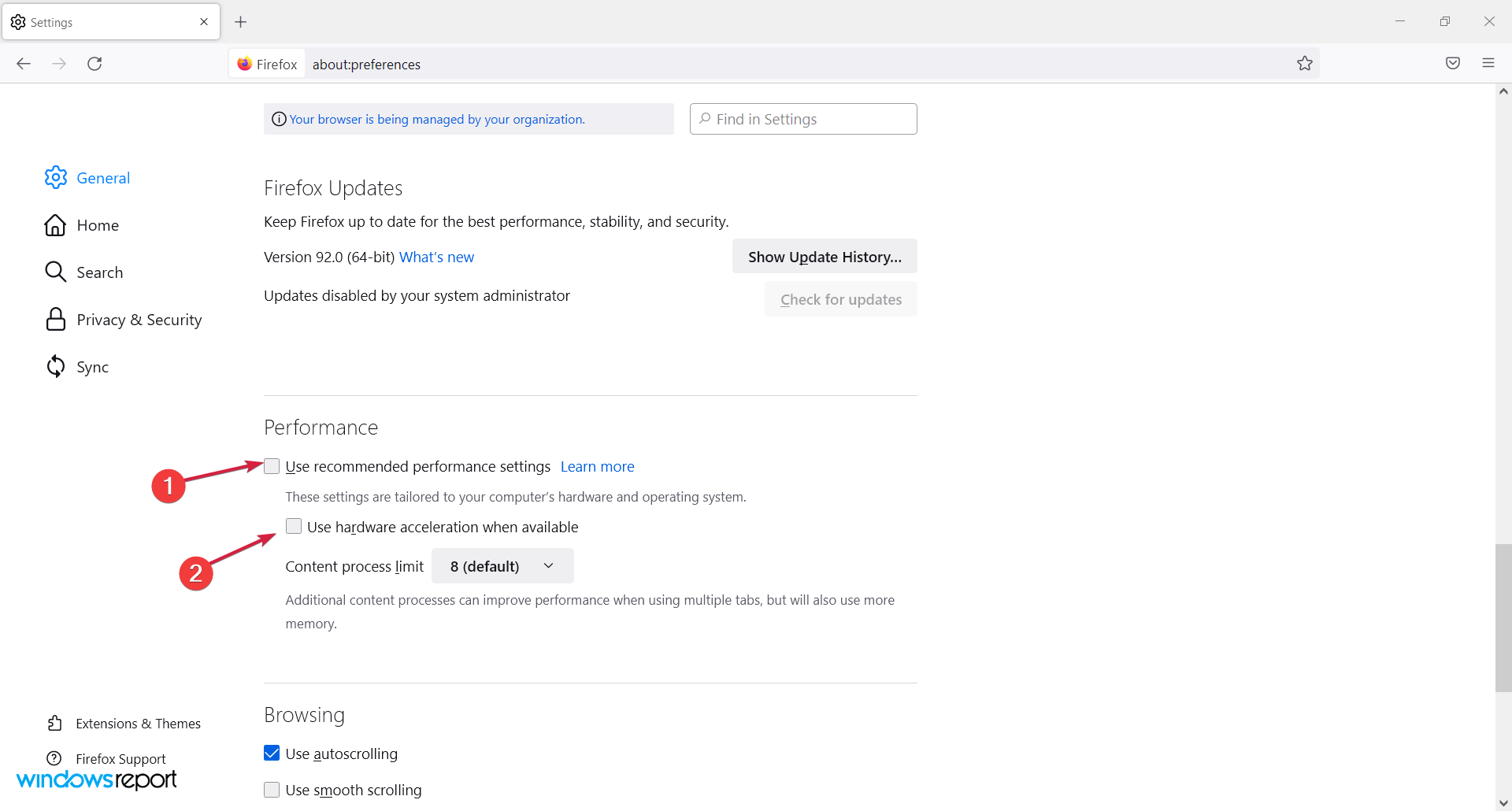The width and height of the screenshot is (1512, 811).
Task: Uncheck Use autoscrolling
Action: (272, 753)
